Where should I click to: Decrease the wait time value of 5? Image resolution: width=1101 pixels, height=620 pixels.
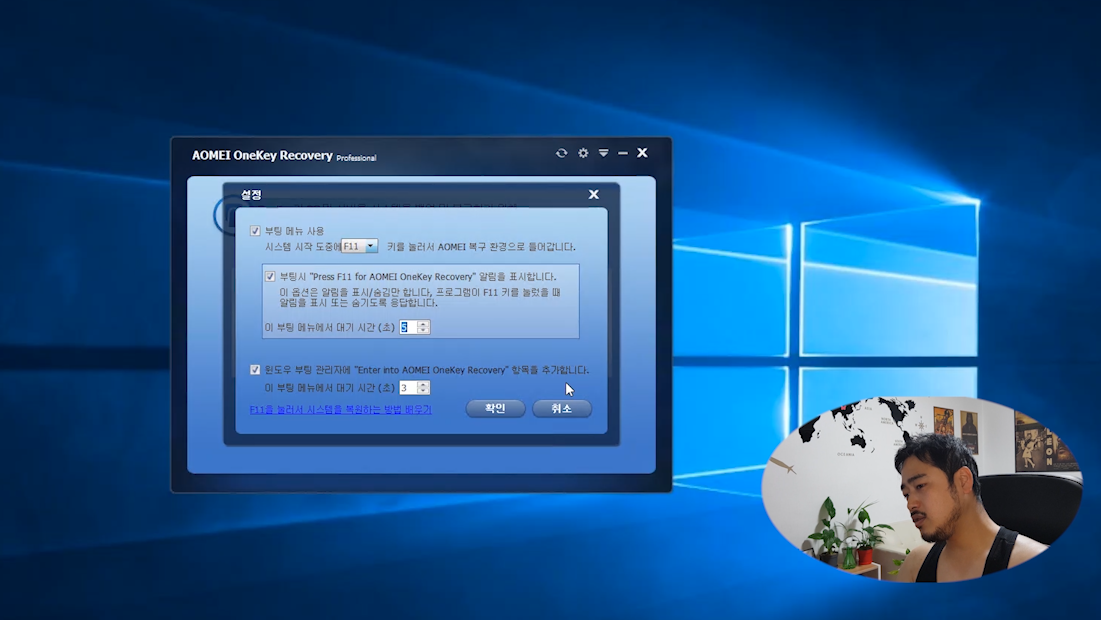click(x=423, y=330)
